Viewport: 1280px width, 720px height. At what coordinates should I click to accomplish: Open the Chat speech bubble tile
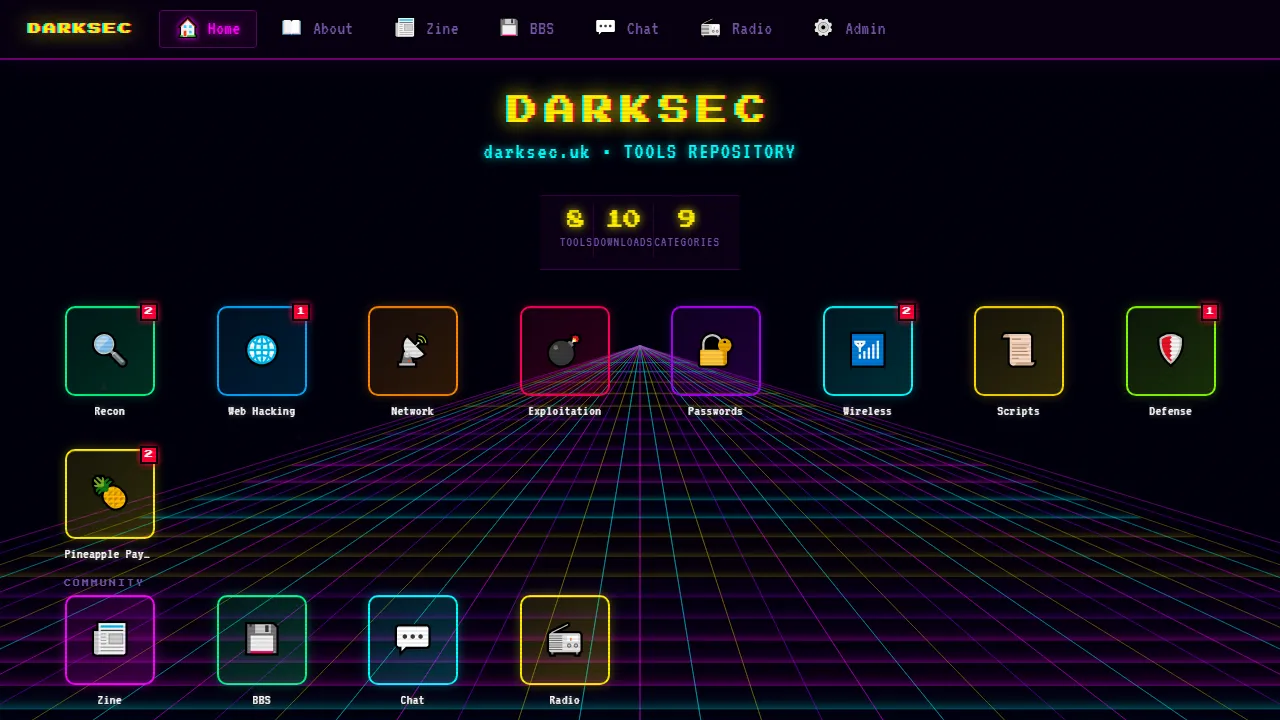coord(412,640)
